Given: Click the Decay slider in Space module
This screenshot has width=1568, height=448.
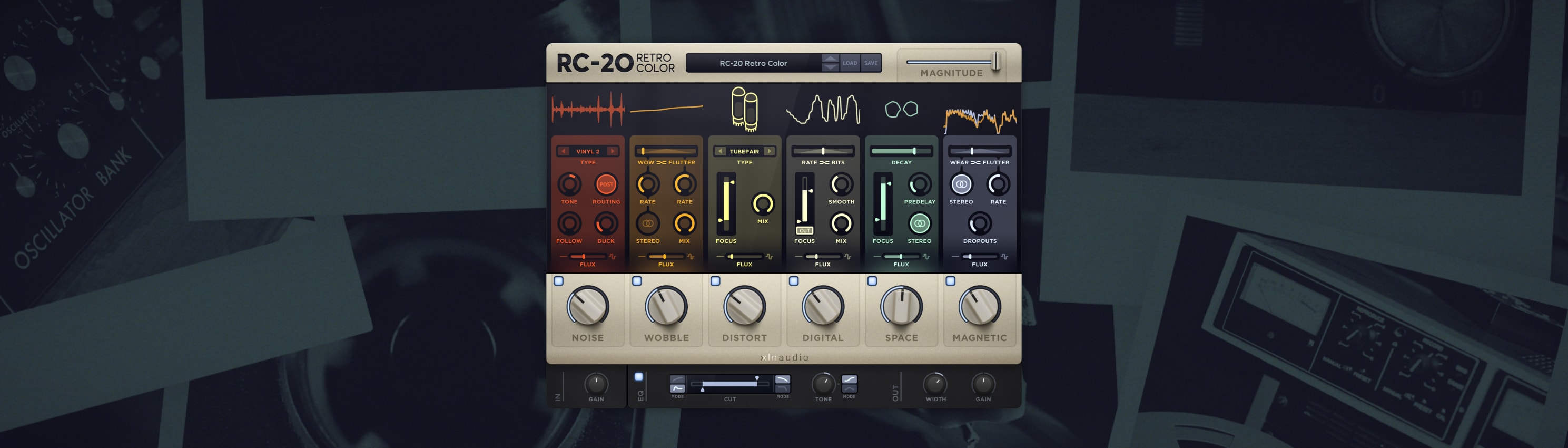Looking at the screenshot, I should click(x=902, y=151).
